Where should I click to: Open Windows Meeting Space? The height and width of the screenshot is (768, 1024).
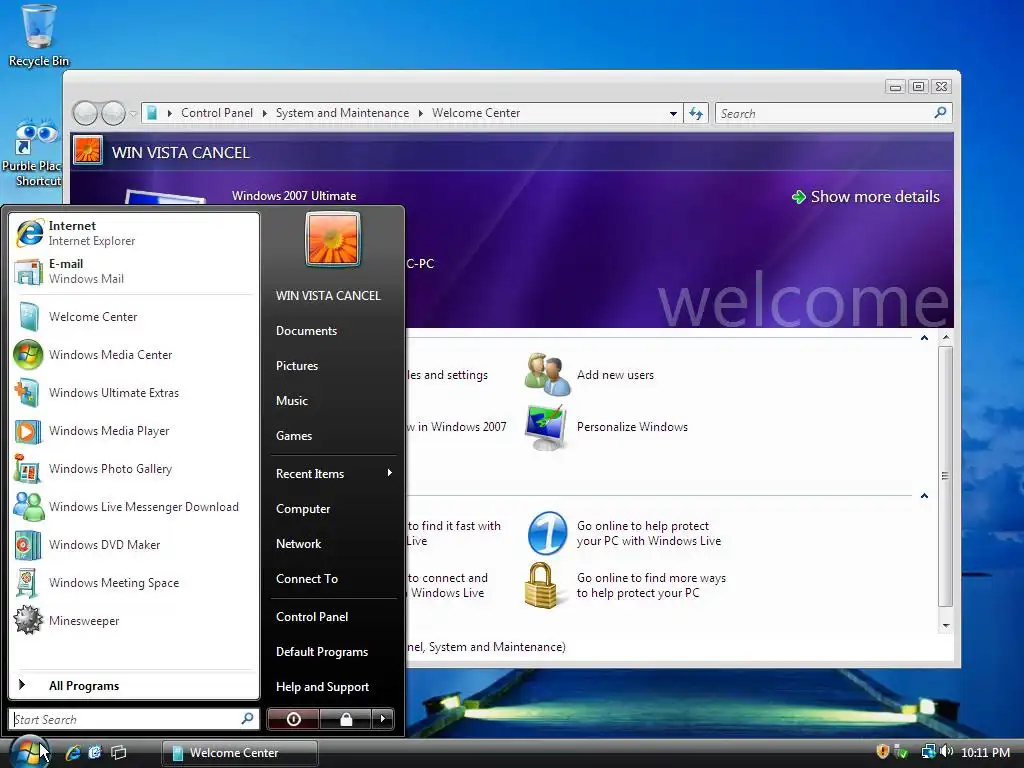point(134,583)
